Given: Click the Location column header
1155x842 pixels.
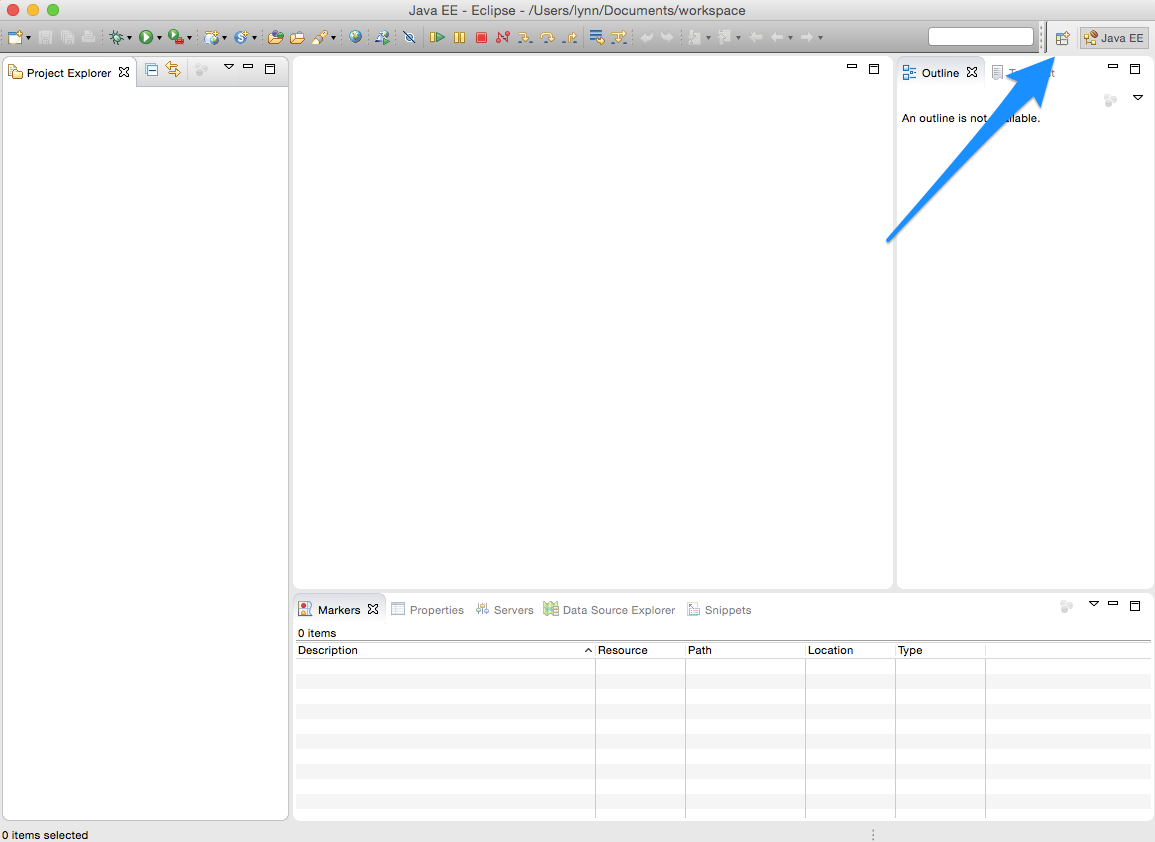Looking at the screenshot, I should (851, 650).
